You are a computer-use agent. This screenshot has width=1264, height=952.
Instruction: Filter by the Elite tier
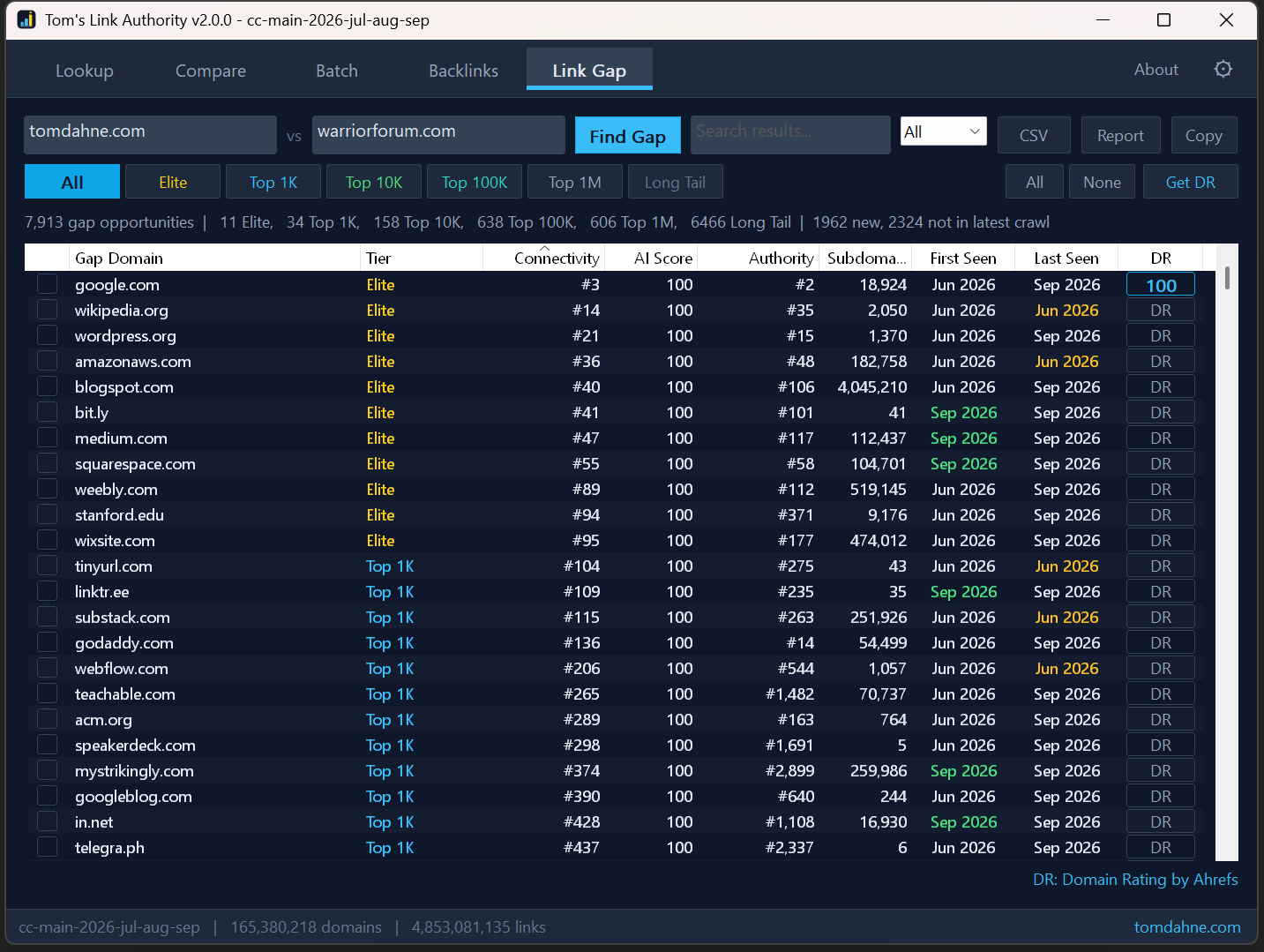coord(173,182)
